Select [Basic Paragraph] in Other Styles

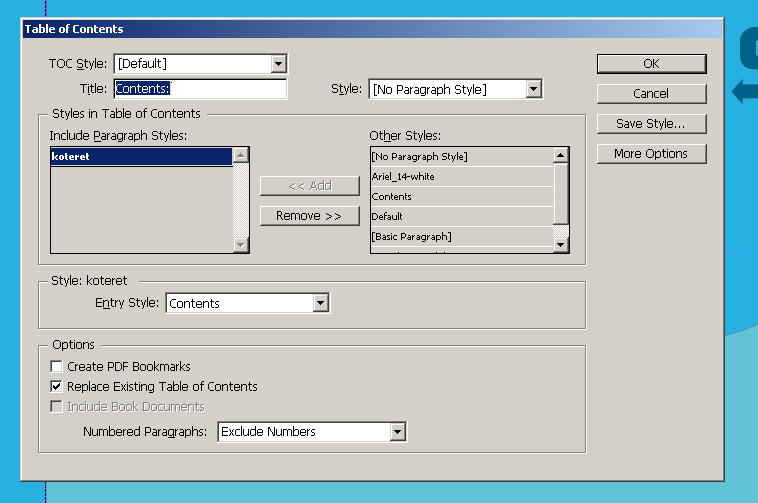[x=462, y=237]
